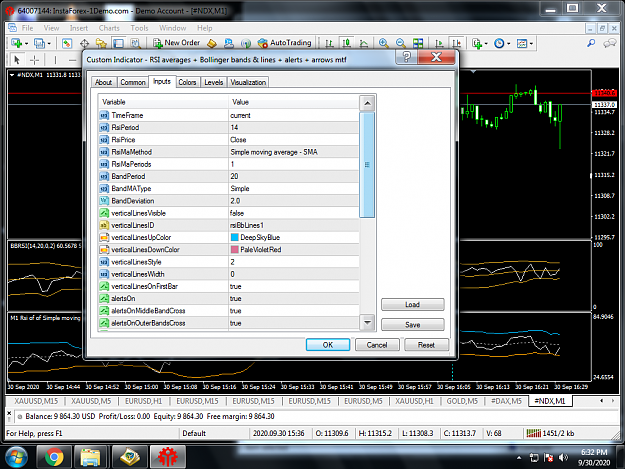
Task: Open the MetaEditor yellow book icon
Action: [x=212, y=43]
